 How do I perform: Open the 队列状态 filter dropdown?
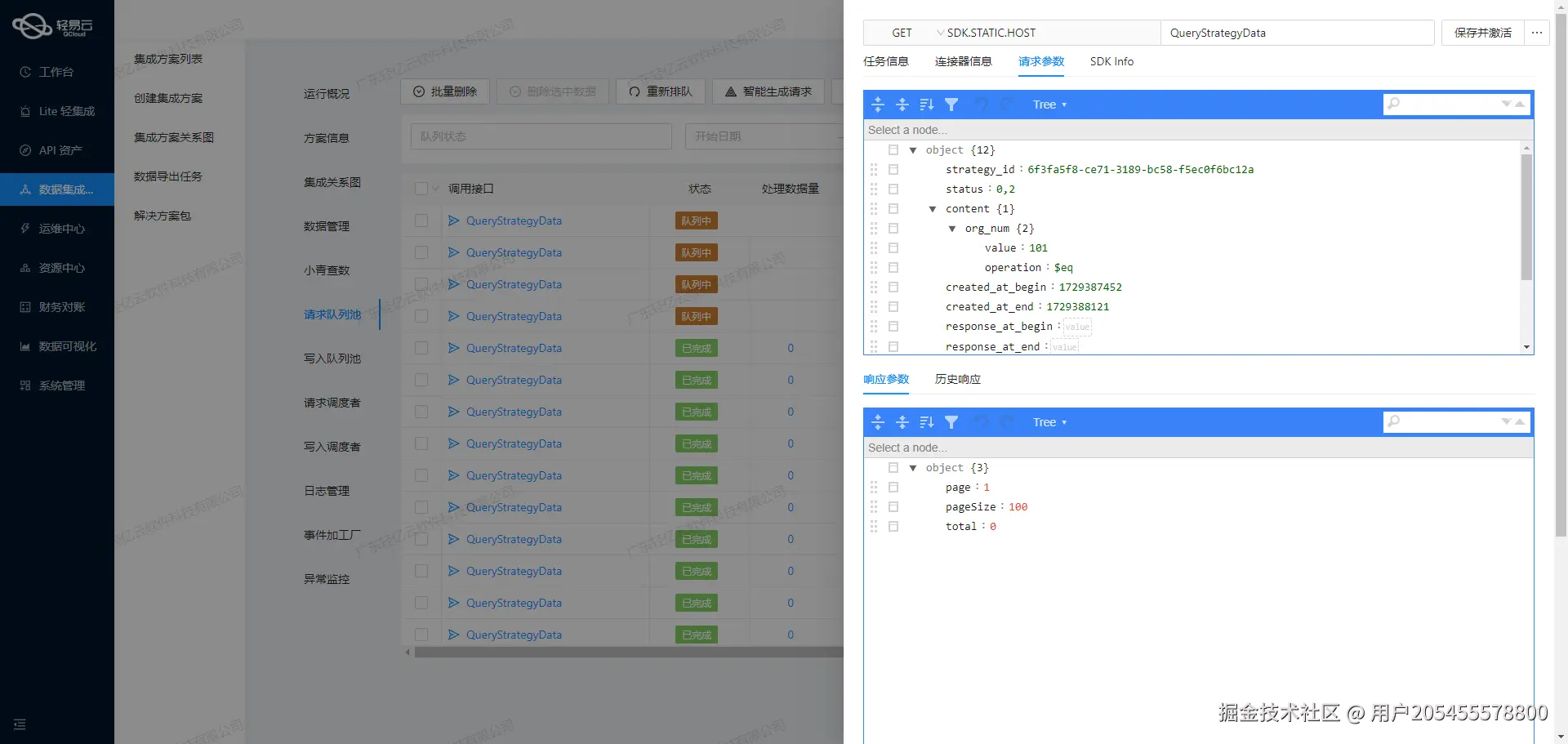(x=541, y=136)
